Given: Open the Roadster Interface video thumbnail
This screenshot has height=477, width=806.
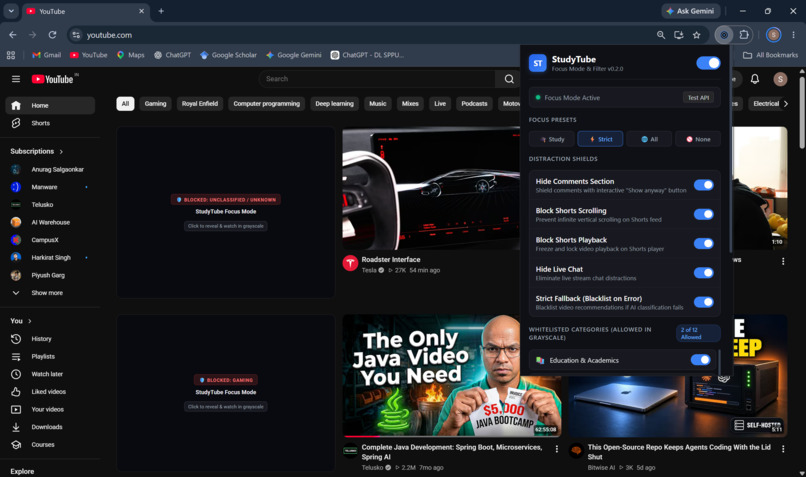Looking at the screenshot, I should 432,189.
